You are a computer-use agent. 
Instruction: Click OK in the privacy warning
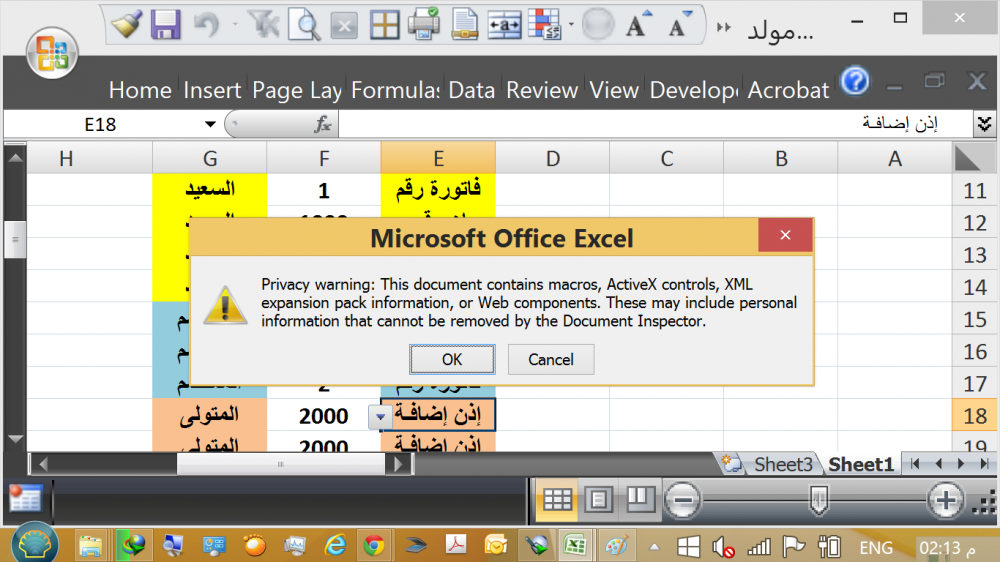tap(452, 359)
